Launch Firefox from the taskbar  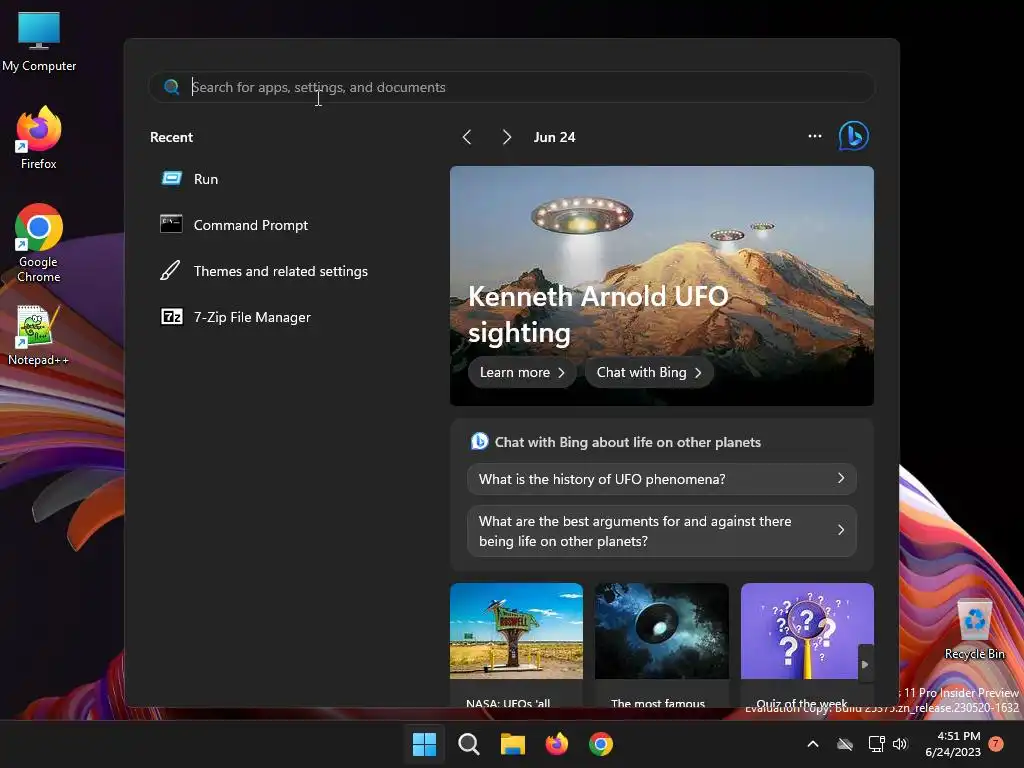556,744
